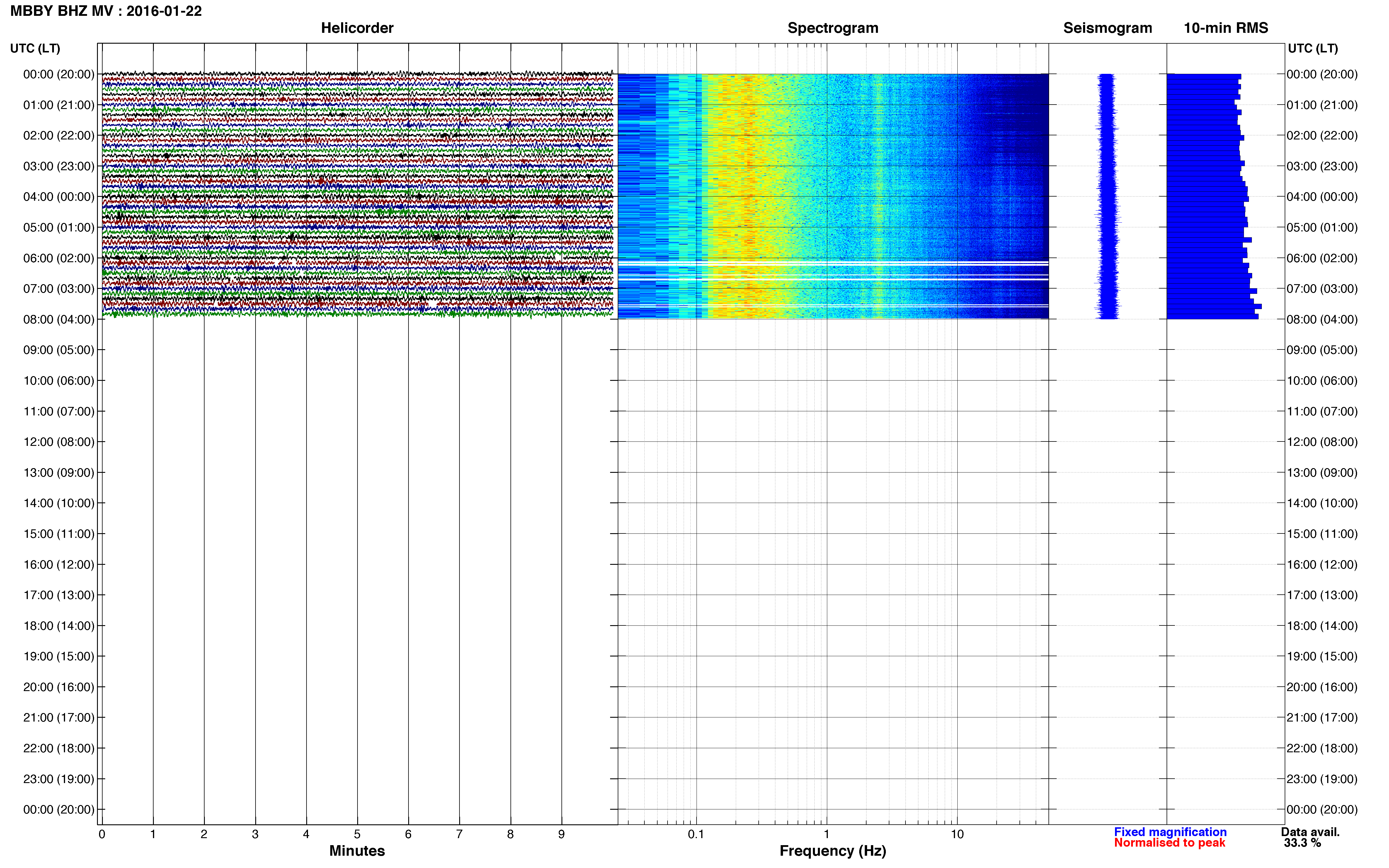Click the left UTC (LT) axis label
Image resolution: width=1389 pixels, height=868 pixels.
tap(35, 48)
